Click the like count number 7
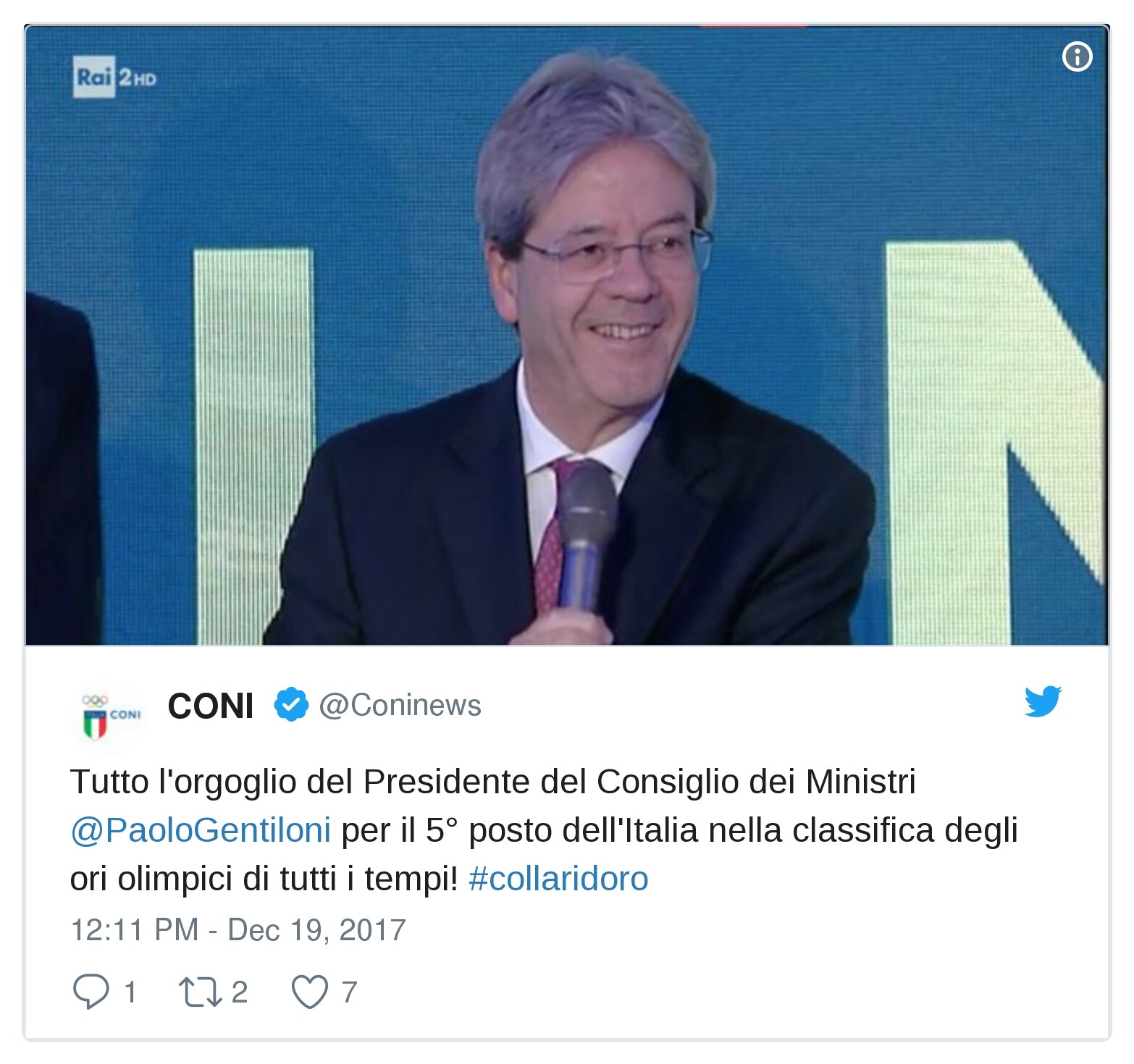The height and width of the screenshot is (1064, 1134). pos(349,992)
